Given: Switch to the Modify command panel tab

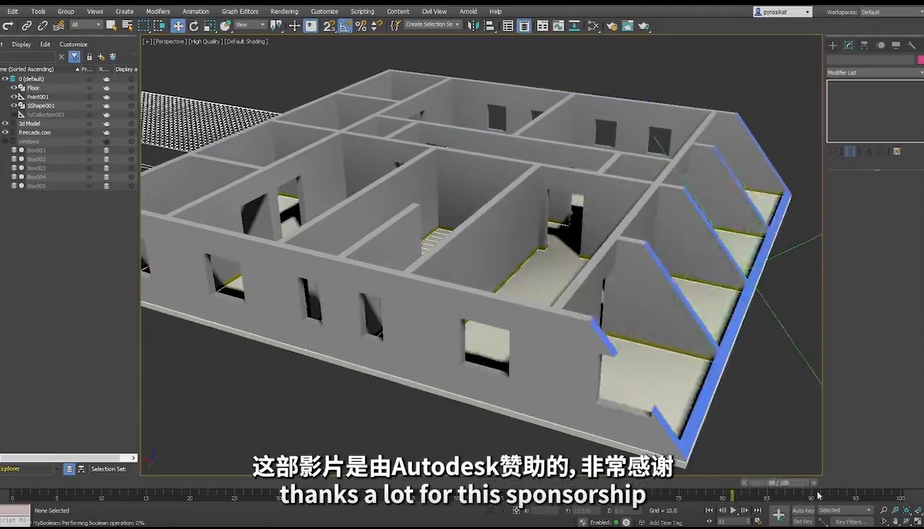Looking at the screenshot, I should click(x=849, y=45).
